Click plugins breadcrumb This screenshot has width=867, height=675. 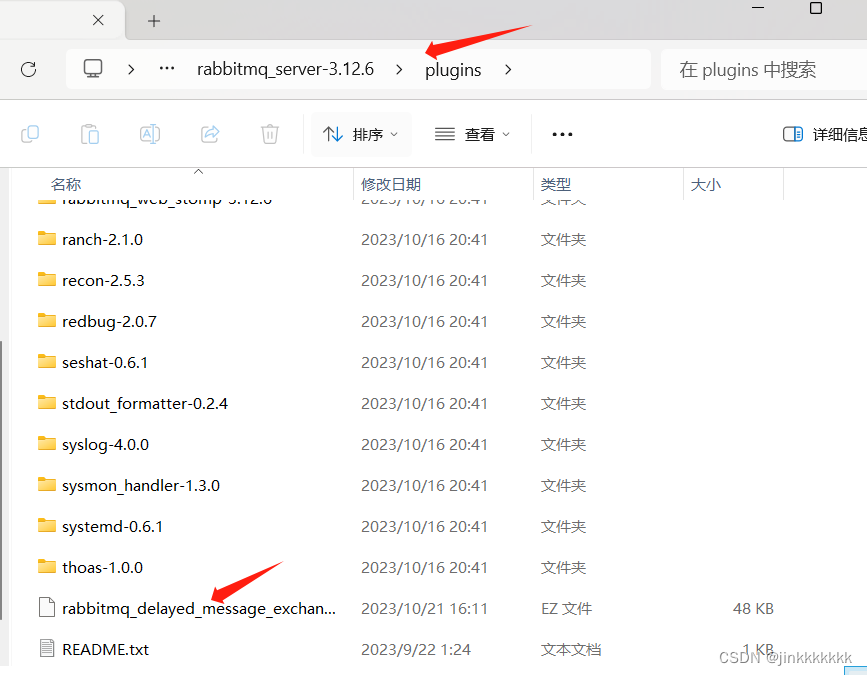pos(453,70)
